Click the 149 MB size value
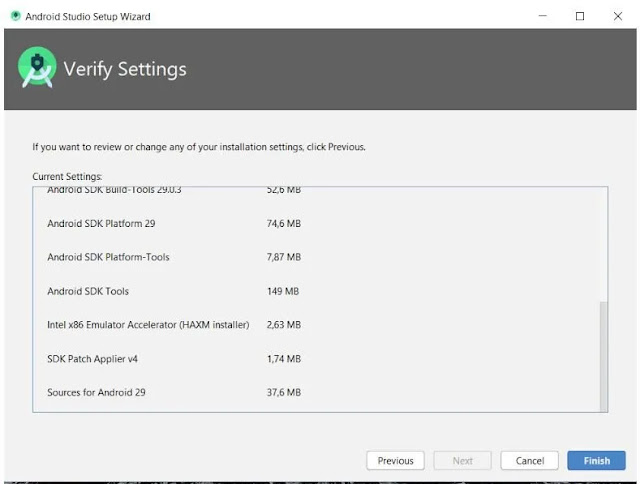Screen dimensions: 640x484 point(283,291)
